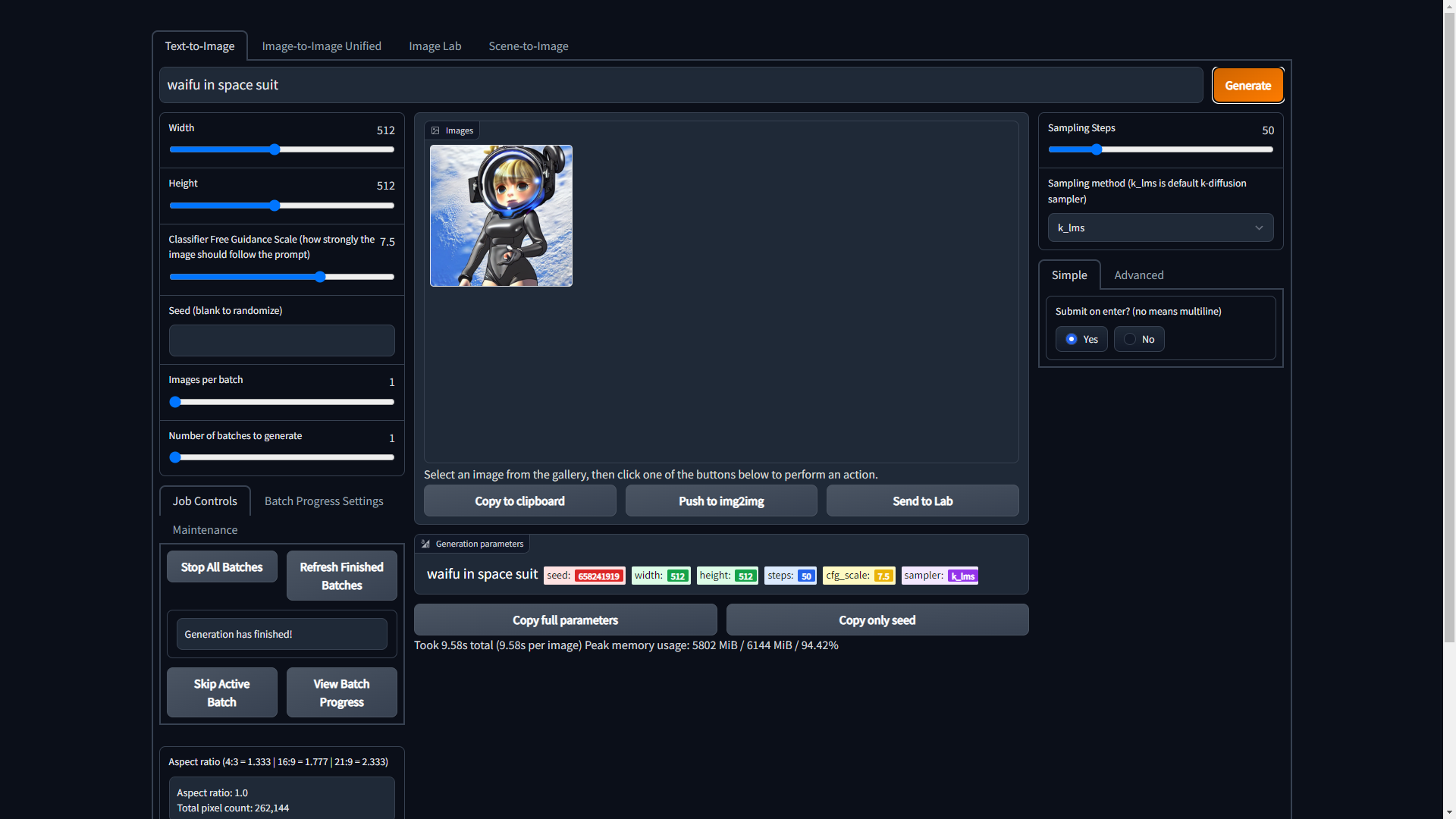
Task: Select Yes for submit on enter
Action: [x=1072, y=339]
